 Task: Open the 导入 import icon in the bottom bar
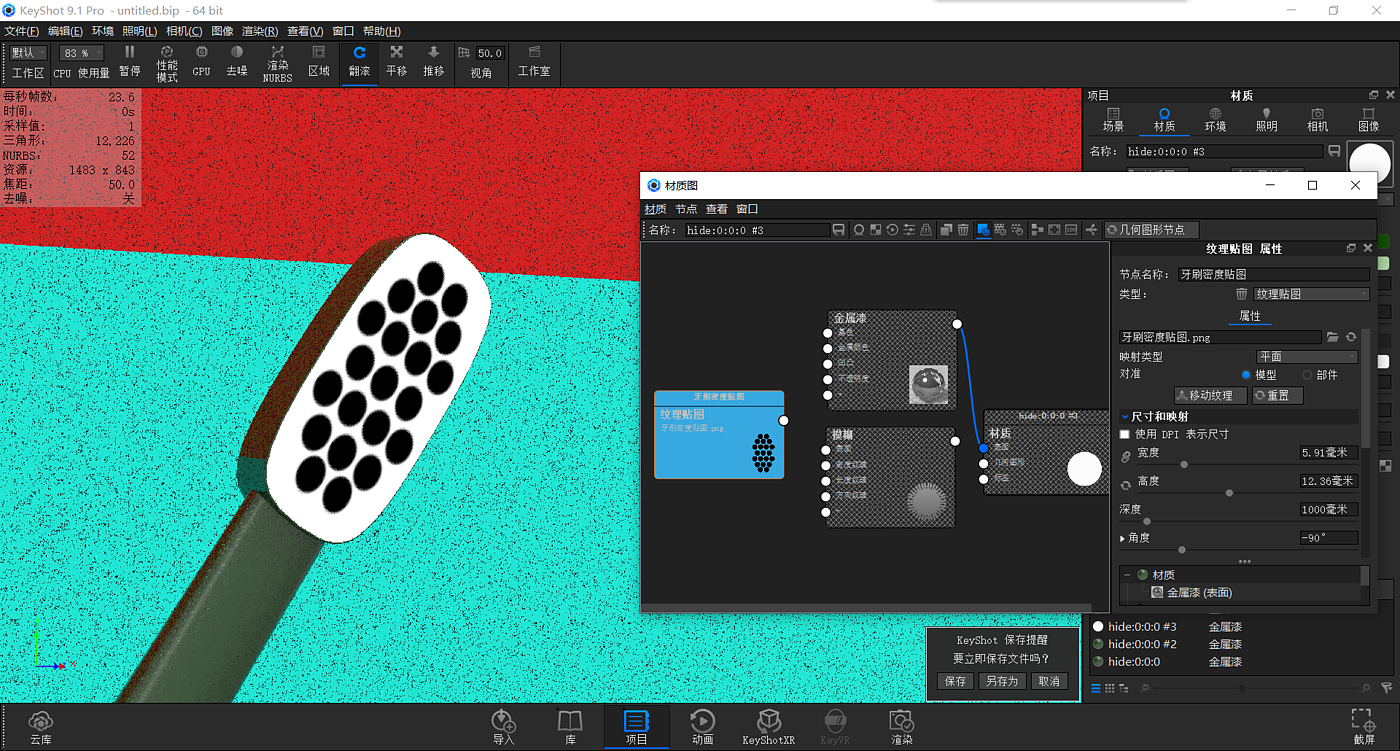point(503,727)
